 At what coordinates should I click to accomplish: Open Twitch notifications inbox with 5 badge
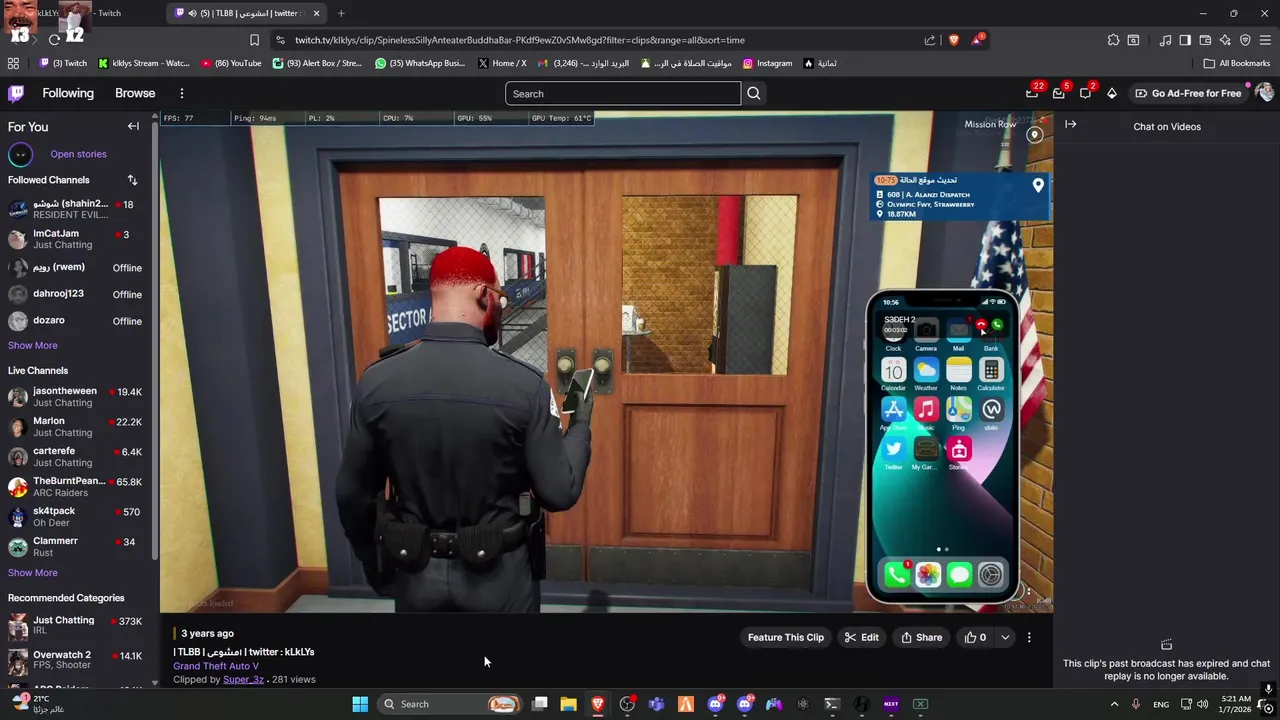(x=1059, y=93)
